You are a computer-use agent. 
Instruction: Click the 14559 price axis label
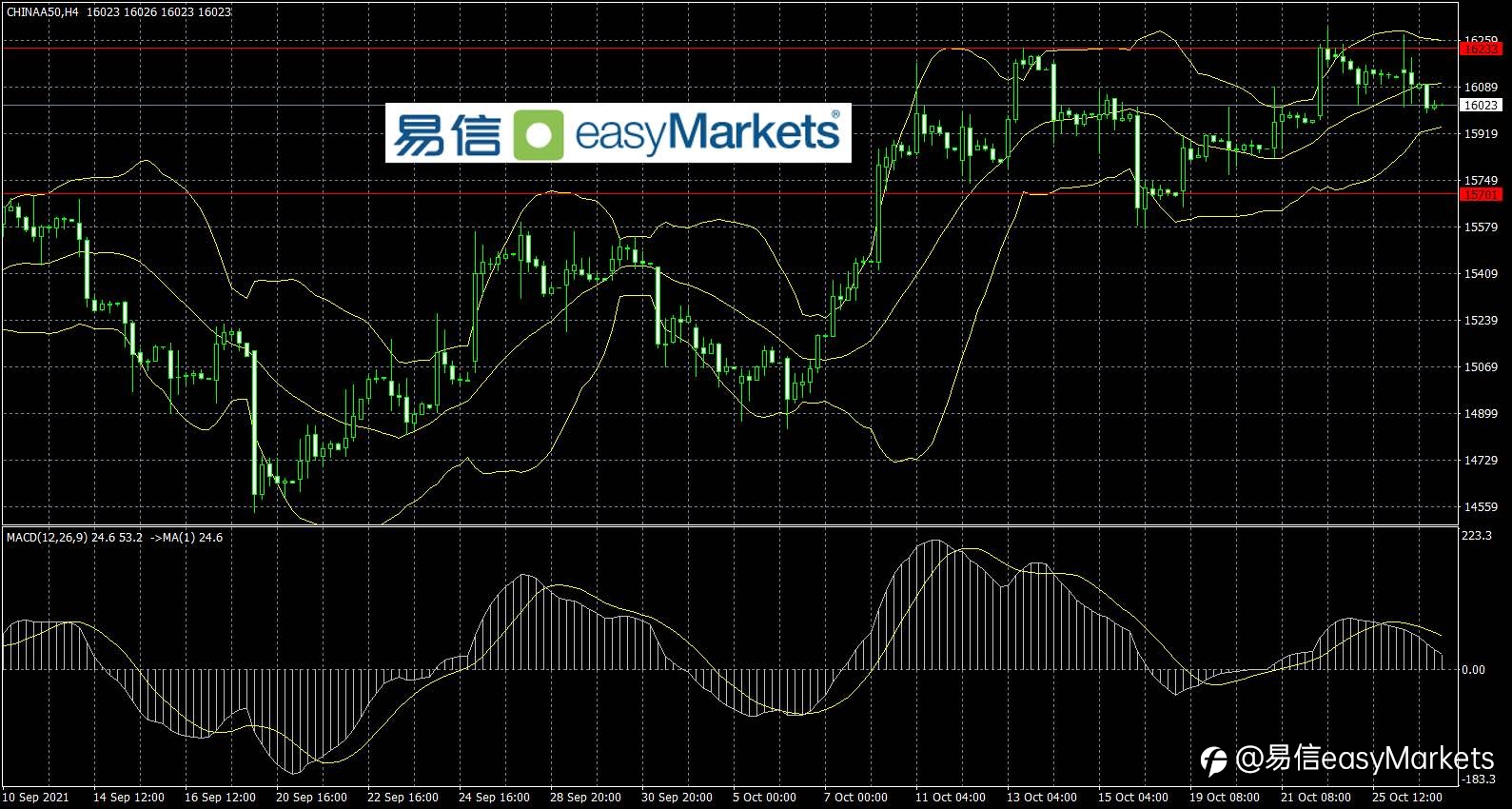[x=1481, y=507]
